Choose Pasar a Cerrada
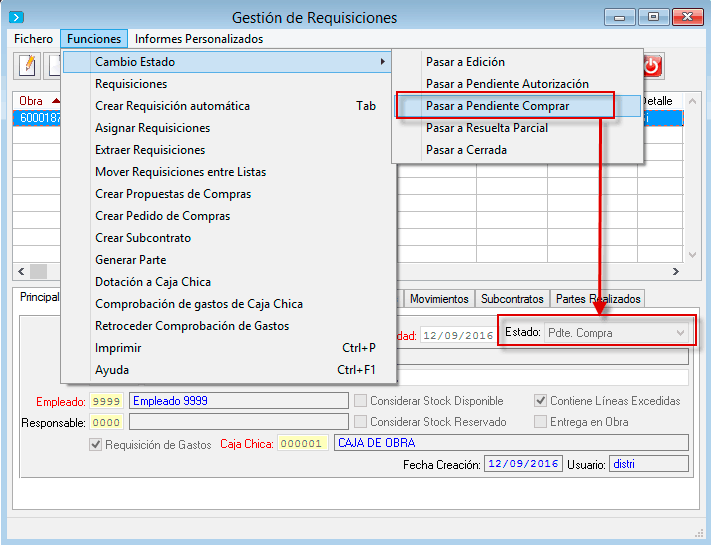This screenshot has height=545, width=711. point(517,150)
